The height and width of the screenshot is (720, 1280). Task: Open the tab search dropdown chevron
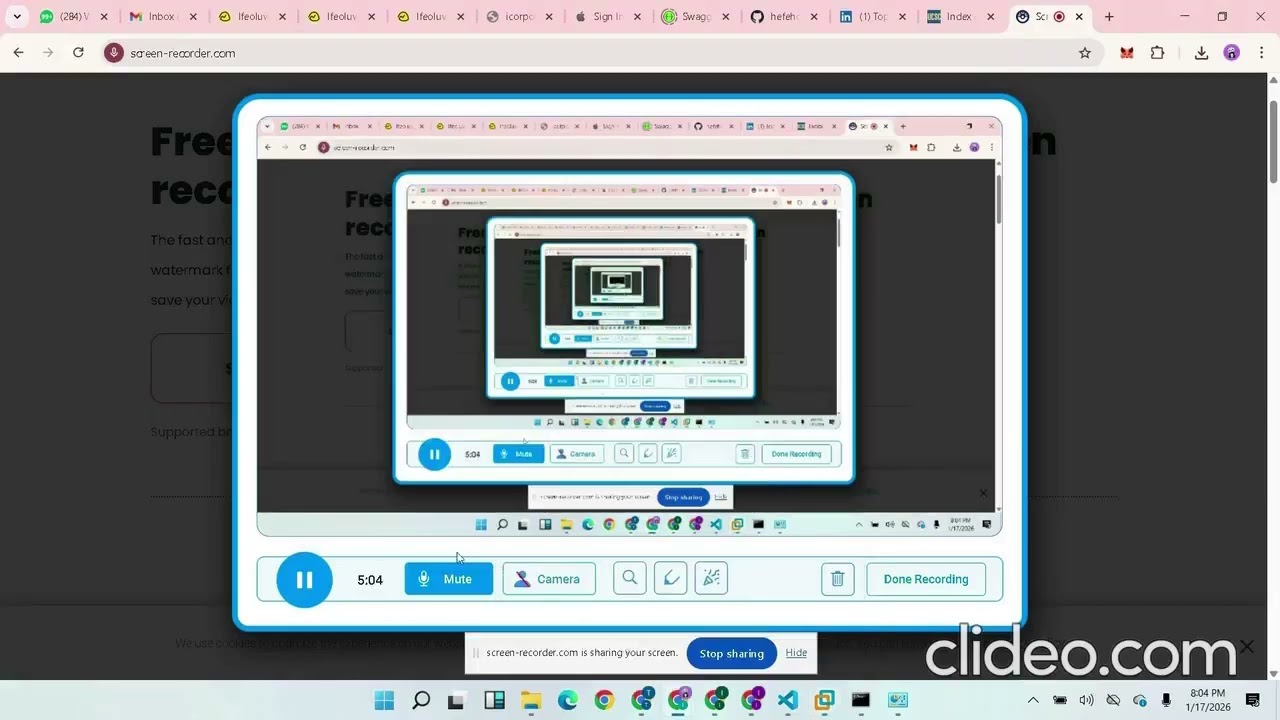[17, 17]
